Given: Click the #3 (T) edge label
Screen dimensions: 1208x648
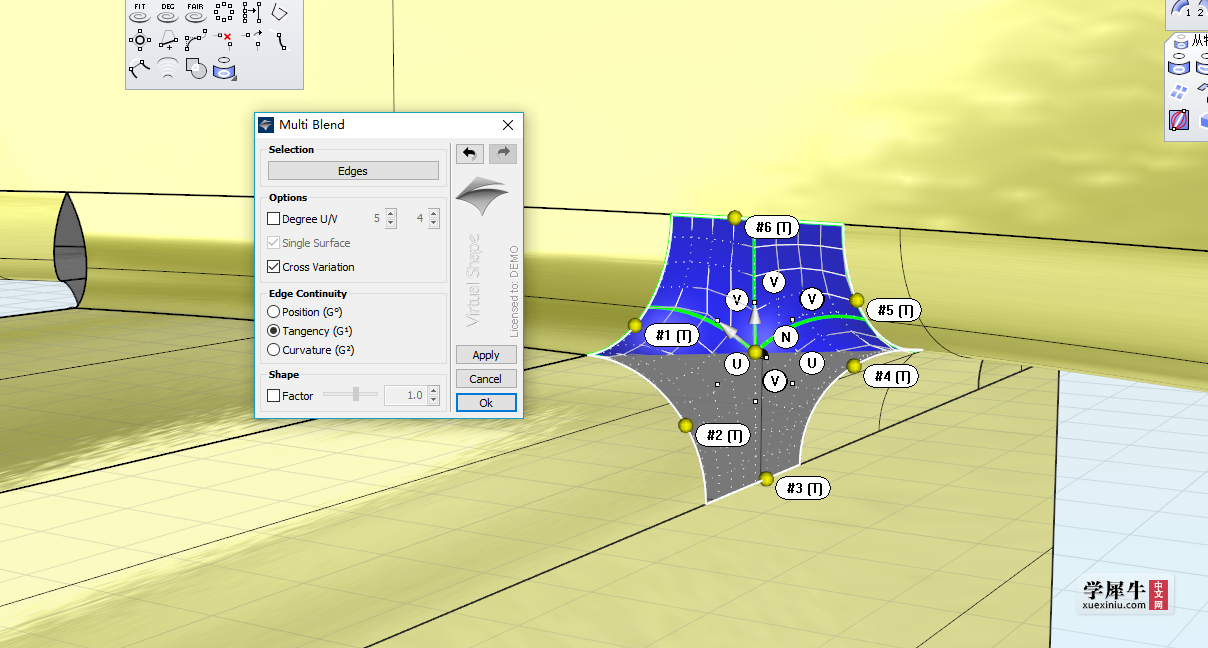Looking at the screenshot, I should (x=803, y=488).
